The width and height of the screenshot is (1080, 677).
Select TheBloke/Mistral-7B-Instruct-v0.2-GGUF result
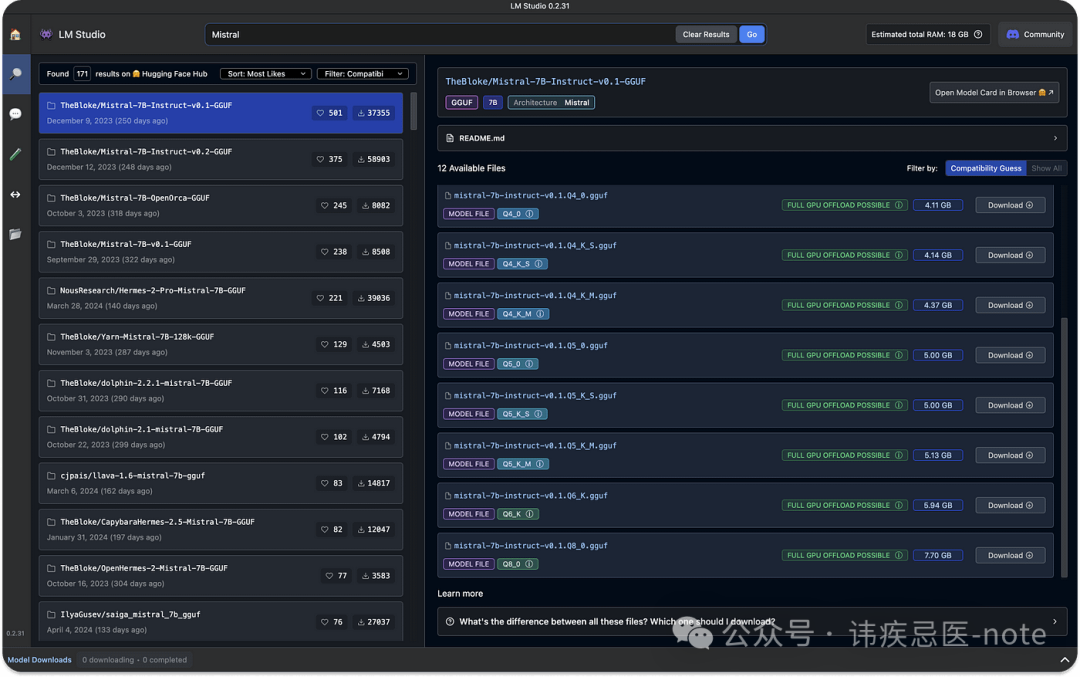[x=220, y=159]
